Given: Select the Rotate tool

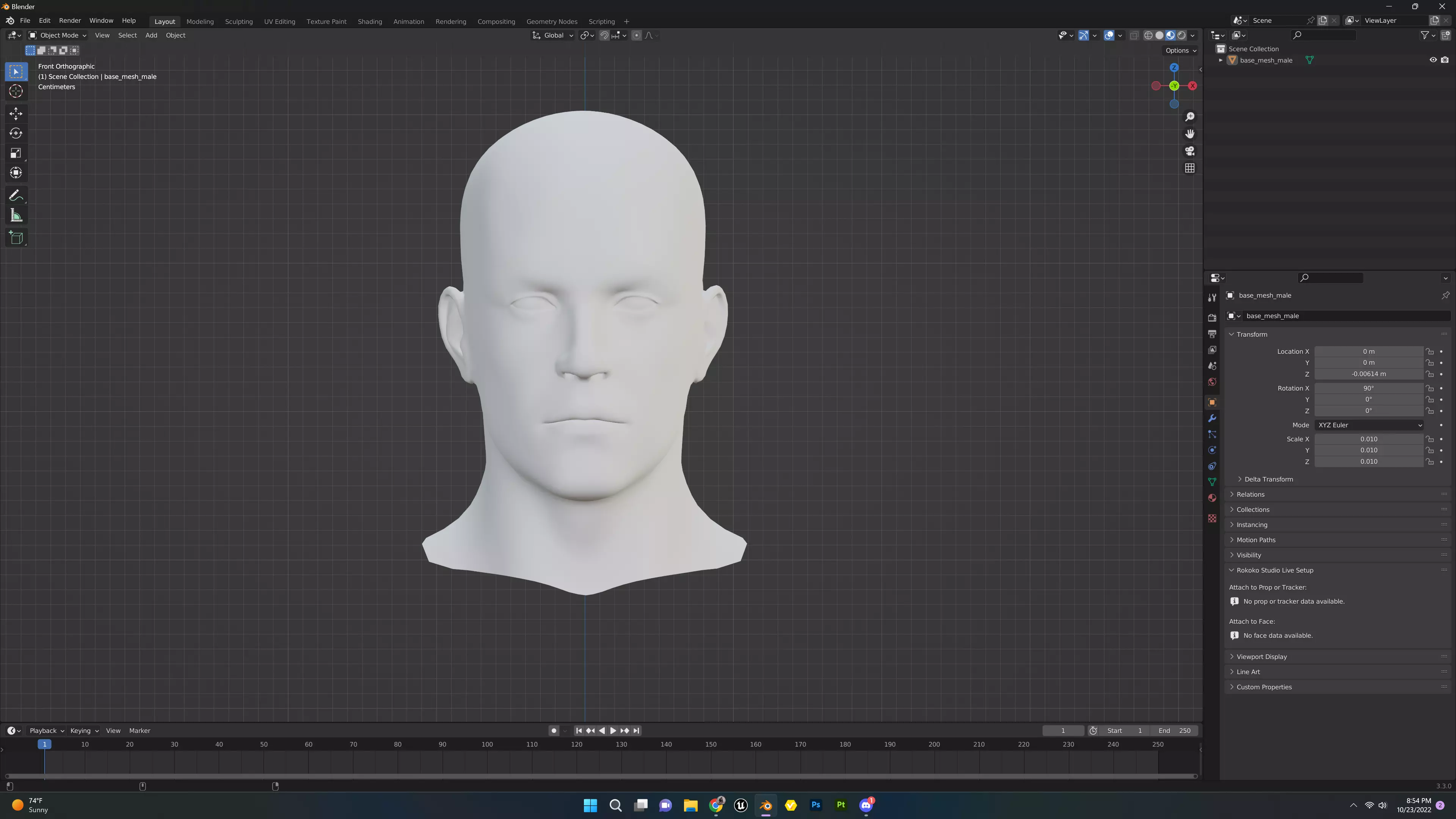Looking at the screenshot, I should 16,133.
